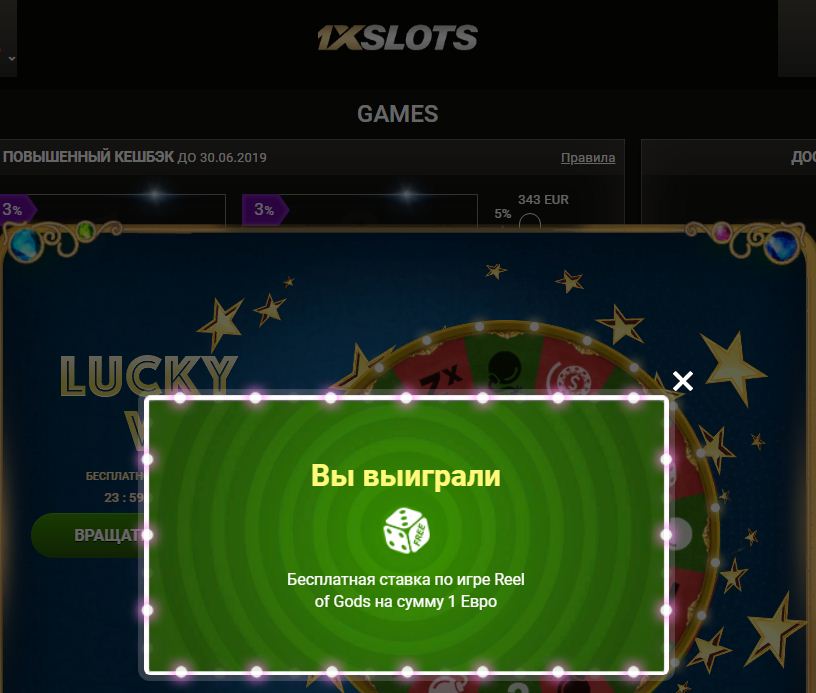Image resolution: width=816 pixels, height=693 pixels.
Task: Click the 343 EUR cashback amount
Action: click(543, 200)
